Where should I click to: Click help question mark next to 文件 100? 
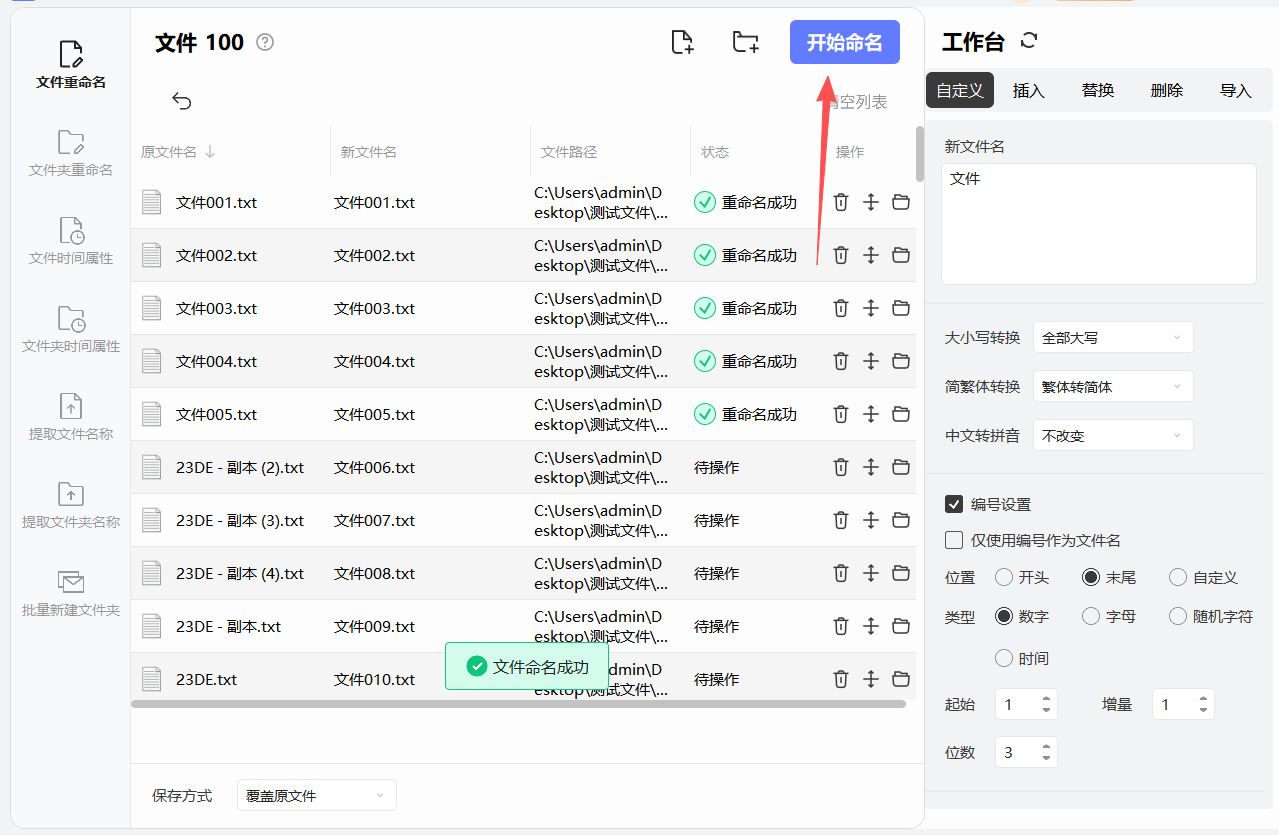[x=265, y=42]
